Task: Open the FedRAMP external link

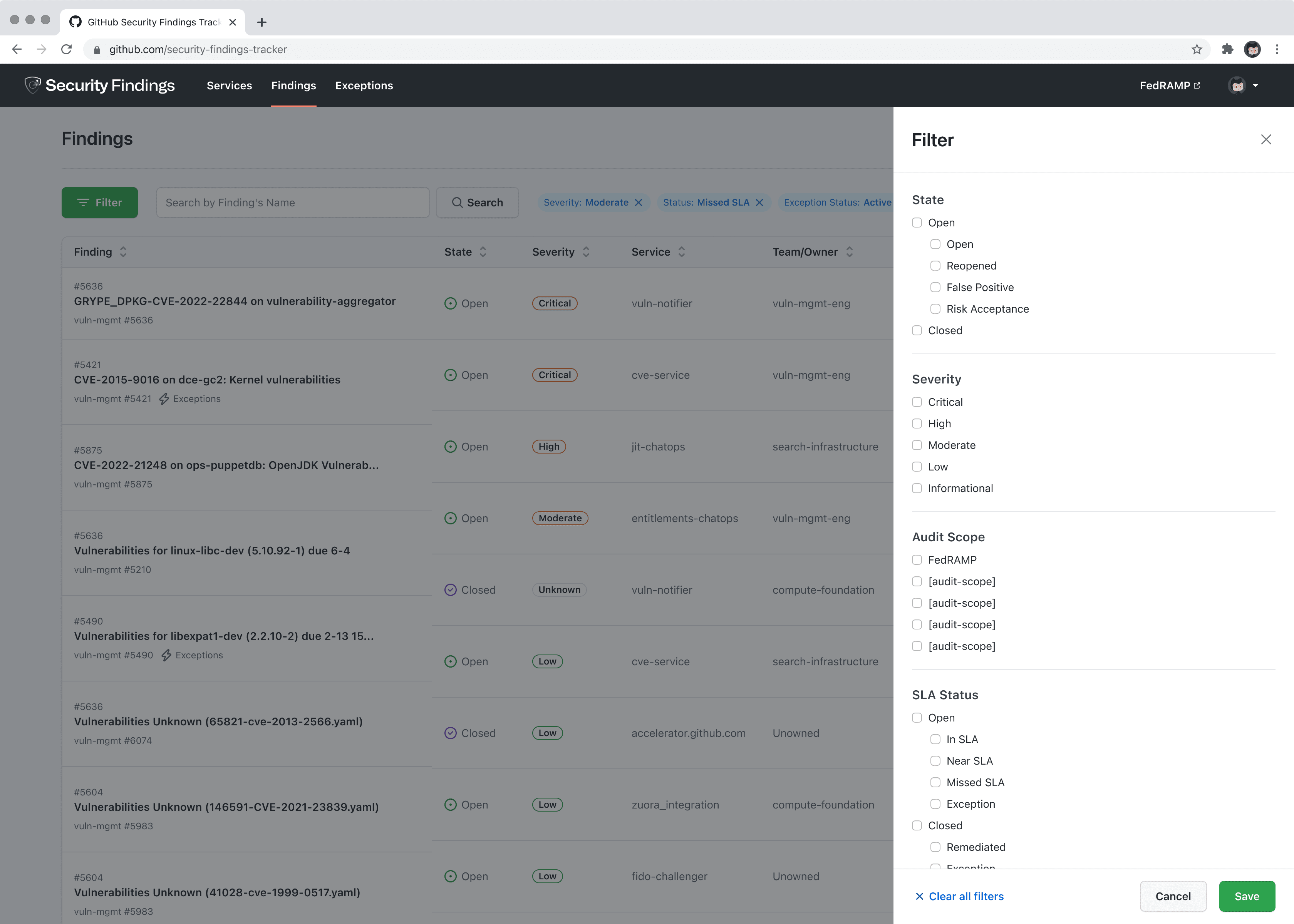Action: coord(1170,85)
